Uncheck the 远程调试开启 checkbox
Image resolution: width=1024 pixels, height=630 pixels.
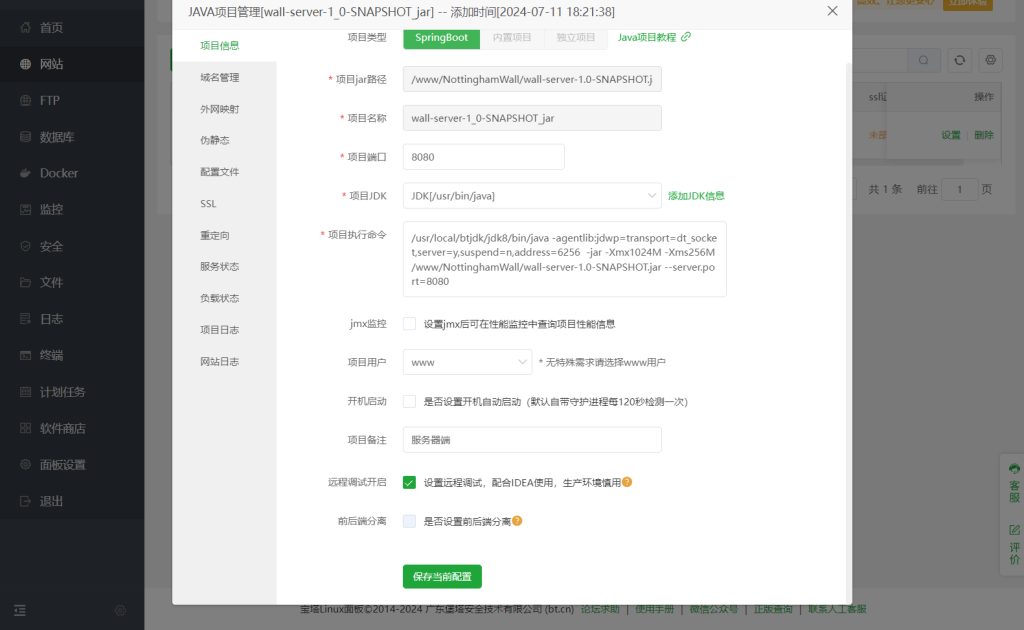[x=409, y=482]
